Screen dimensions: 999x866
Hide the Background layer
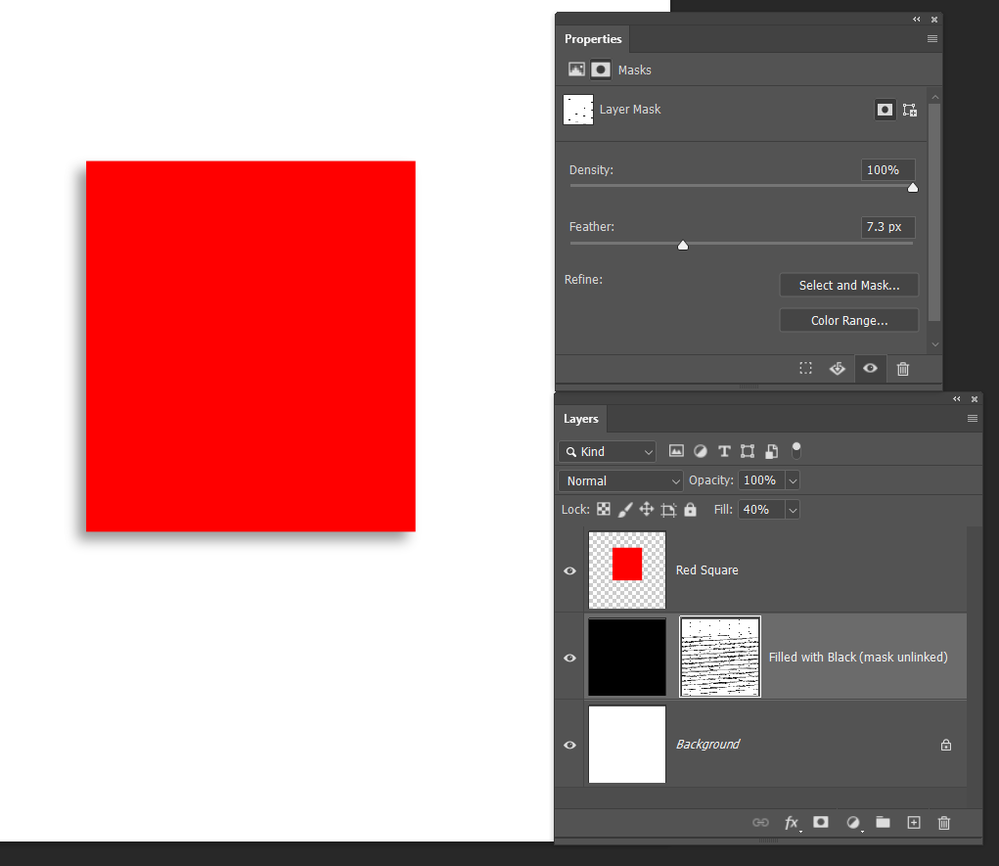click(570, 744)
